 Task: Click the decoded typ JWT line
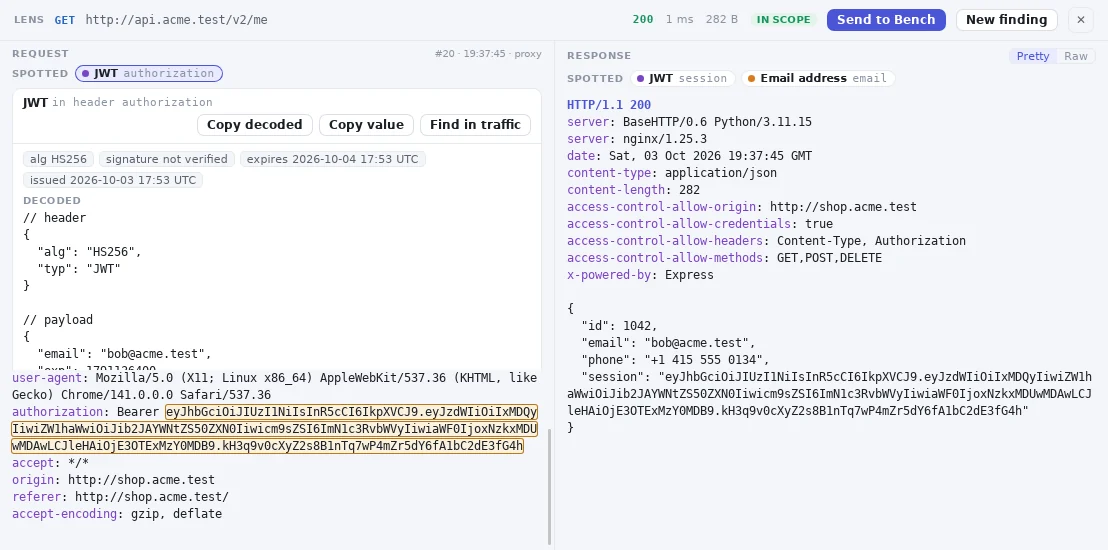click(x=79, y=269)
